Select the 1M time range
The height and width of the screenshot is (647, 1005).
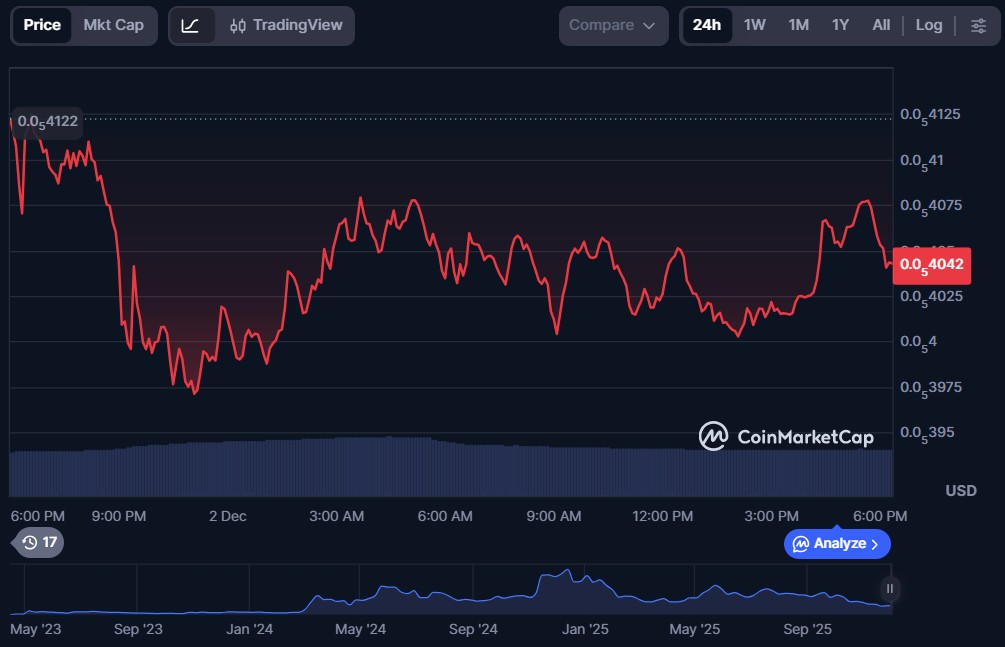[x=798, y=25]
